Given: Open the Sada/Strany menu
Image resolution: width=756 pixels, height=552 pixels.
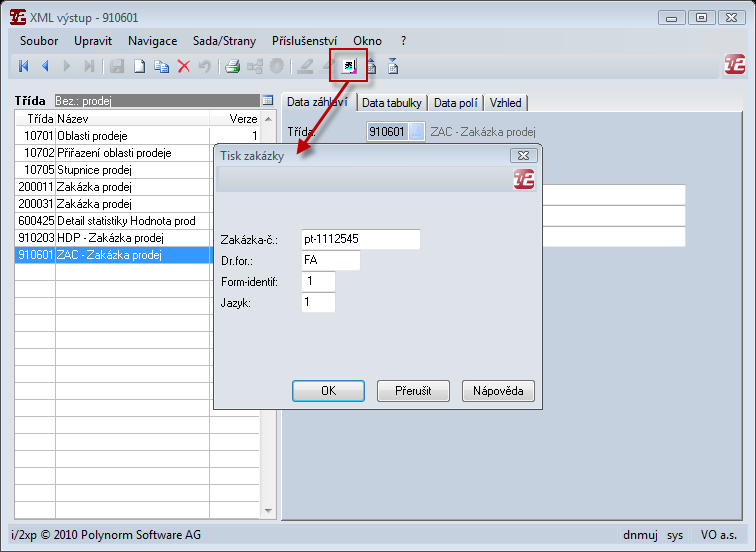Looking at the screenshot, I should coord(224,41).
